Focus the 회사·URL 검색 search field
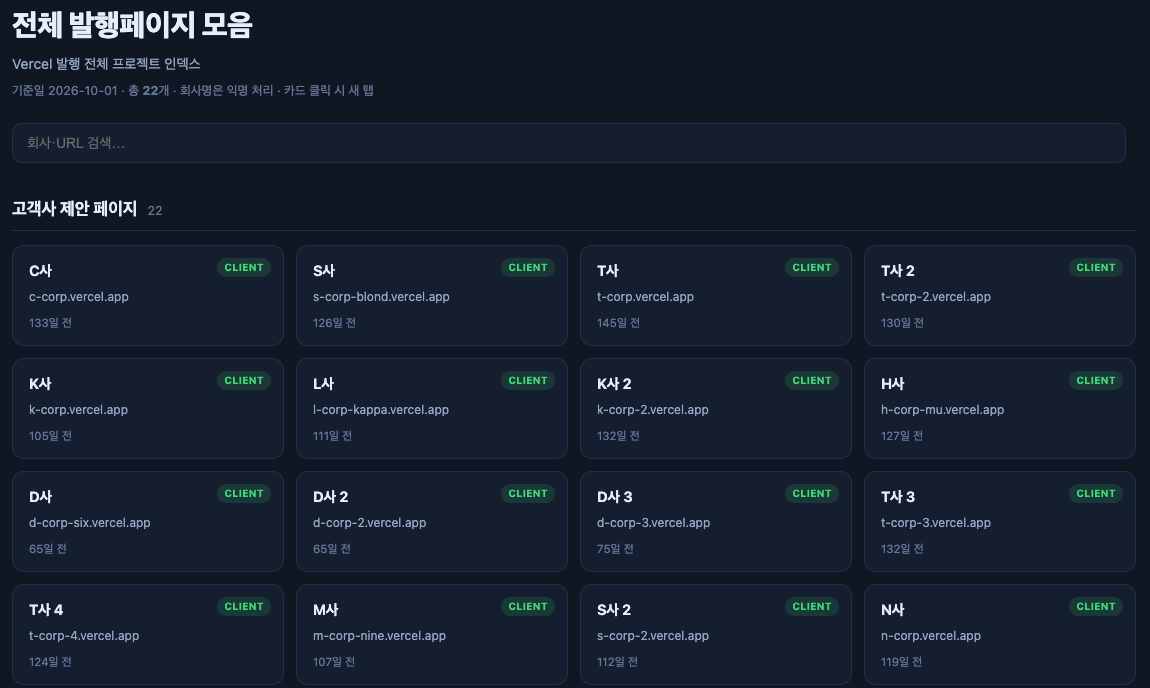The image size is (1150, 688). (x=568, y=143)
